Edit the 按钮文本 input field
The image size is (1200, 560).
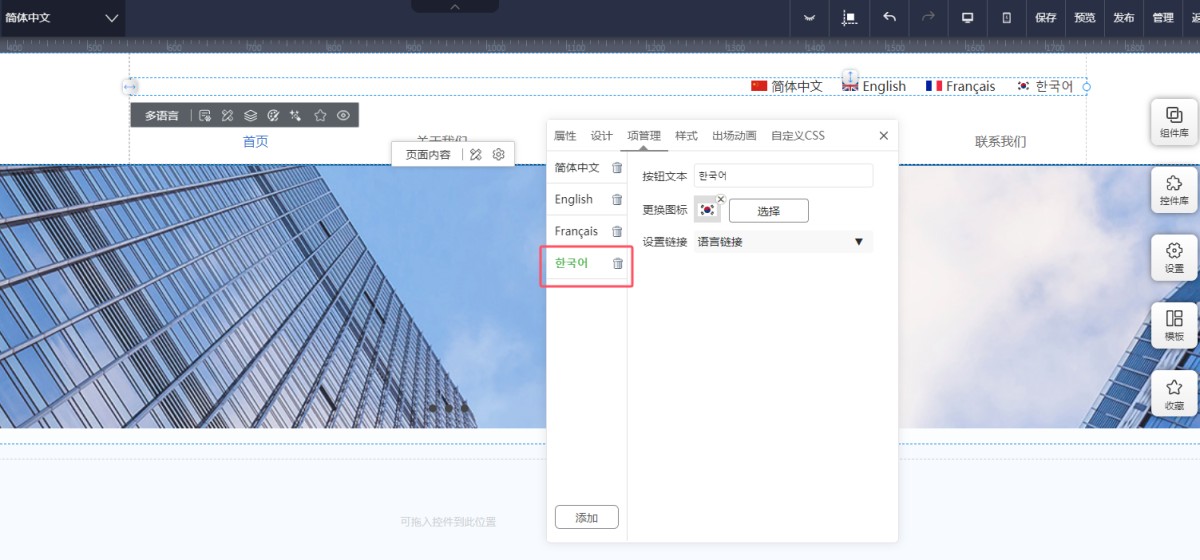click(x=783, y=176)
